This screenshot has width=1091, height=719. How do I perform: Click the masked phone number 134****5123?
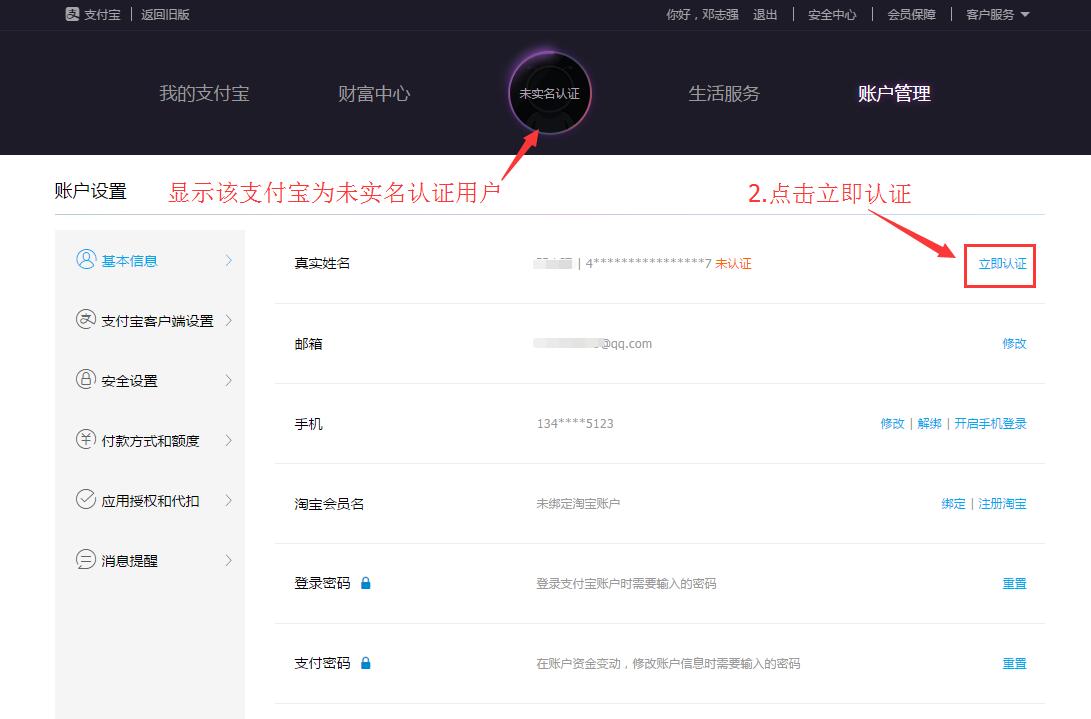coord(575,423)
